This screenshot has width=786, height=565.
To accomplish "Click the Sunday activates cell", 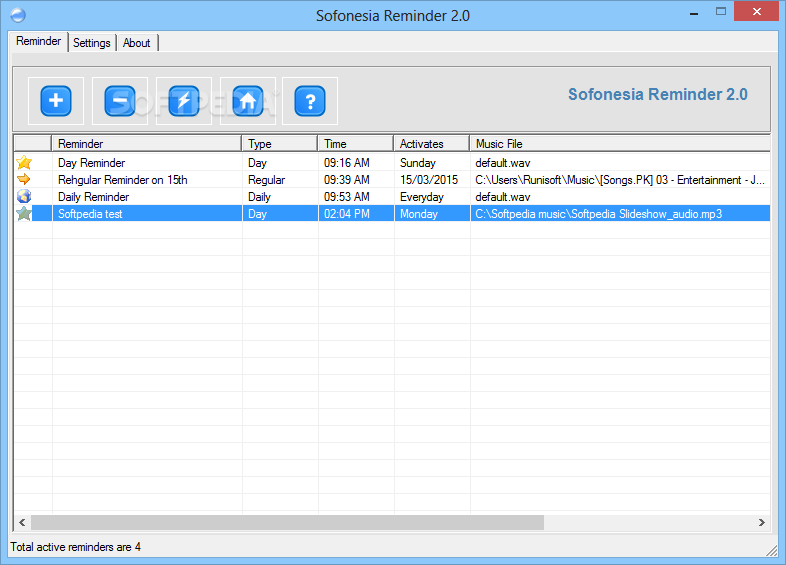I will [x=418, y=163].
